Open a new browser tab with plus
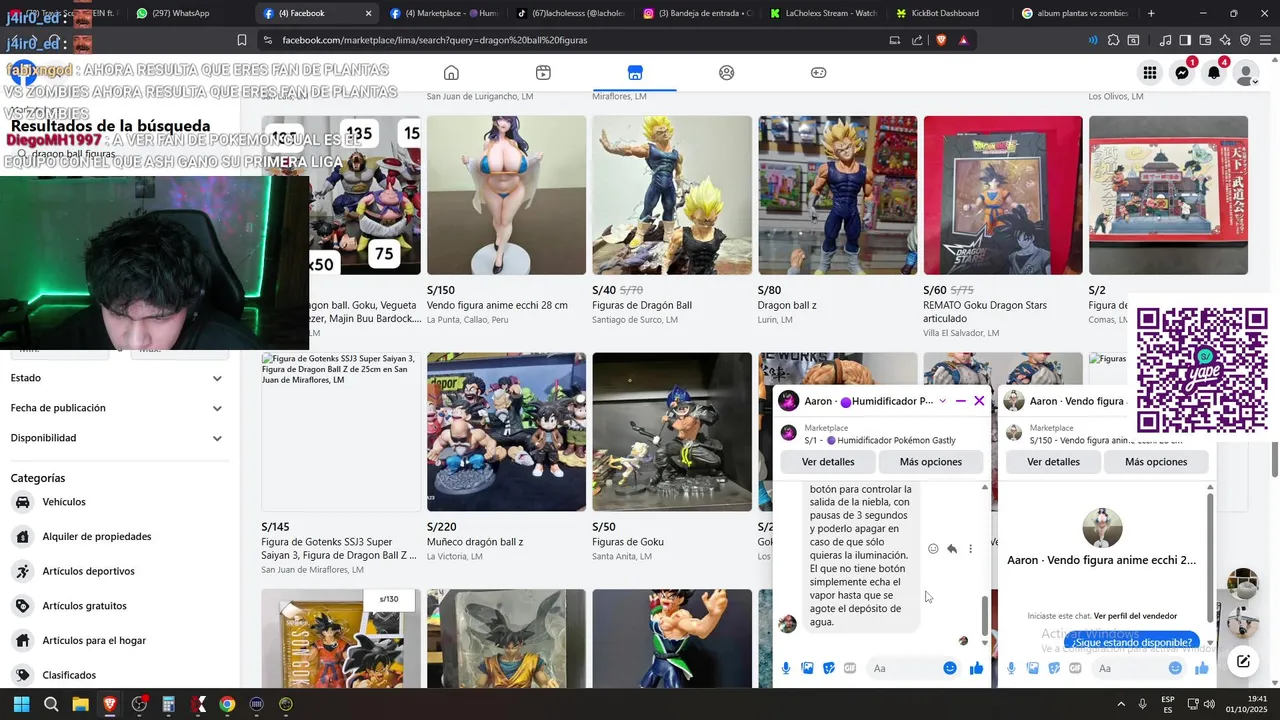The width and height of the screenshot is (1280, 720). [1151, 13]
